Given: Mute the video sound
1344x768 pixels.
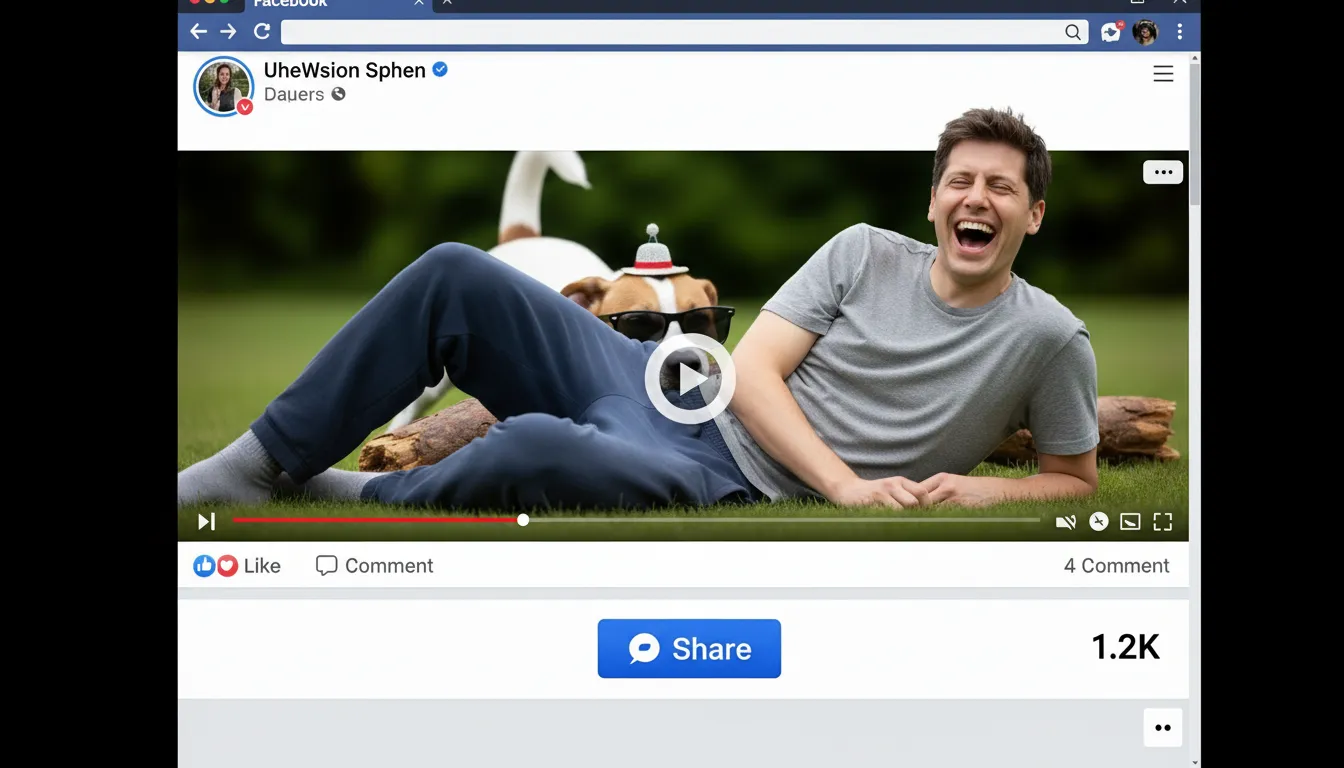Looking at the screenshot, I should pyautogui.click(x=1066, y=521).
